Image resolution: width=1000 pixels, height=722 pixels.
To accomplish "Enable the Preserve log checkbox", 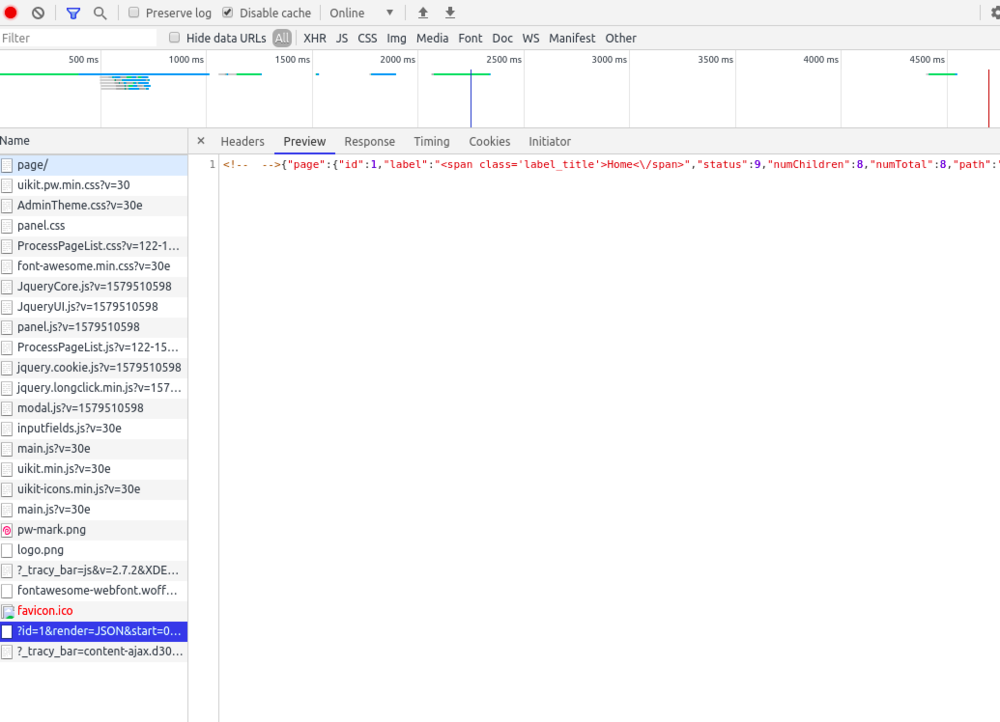I will tap(134, 13).
